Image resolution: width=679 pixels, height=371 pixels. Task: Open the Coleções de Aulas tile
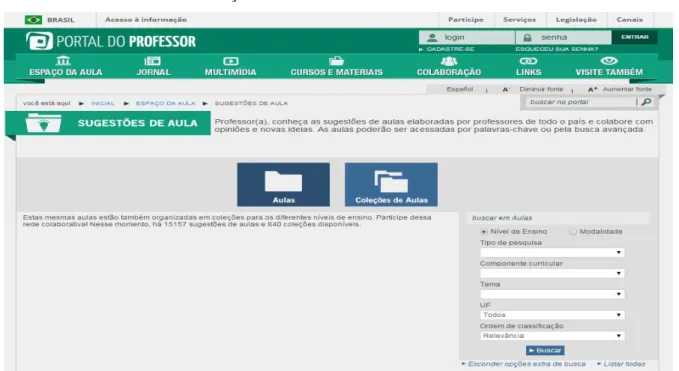coord(391,184)
